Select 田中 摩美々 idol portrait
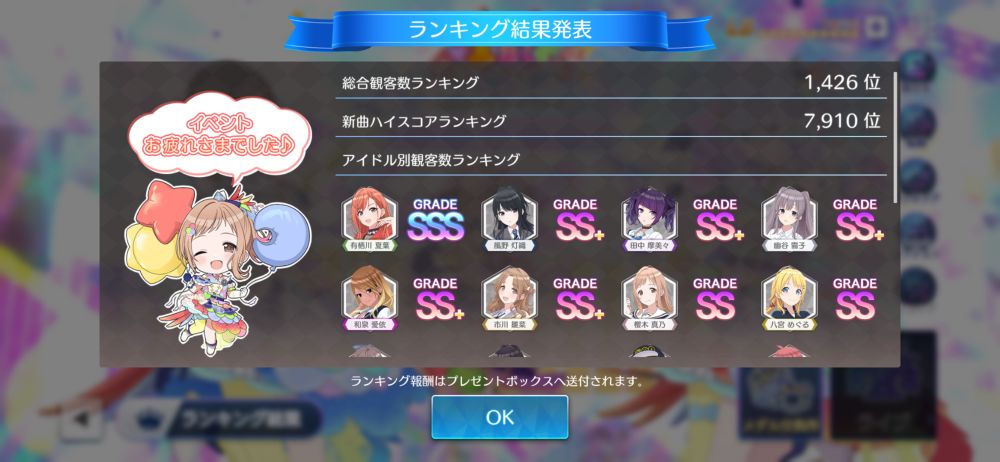 [x=649, y=219]
